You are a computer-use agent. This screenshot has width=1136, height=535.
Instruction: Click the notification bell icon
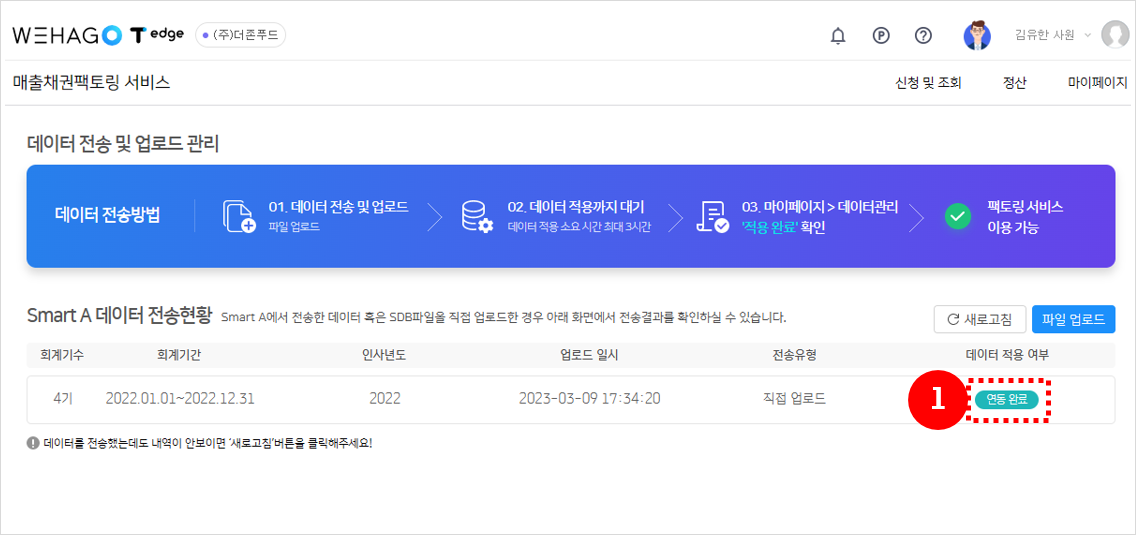(x=838, y=36)
